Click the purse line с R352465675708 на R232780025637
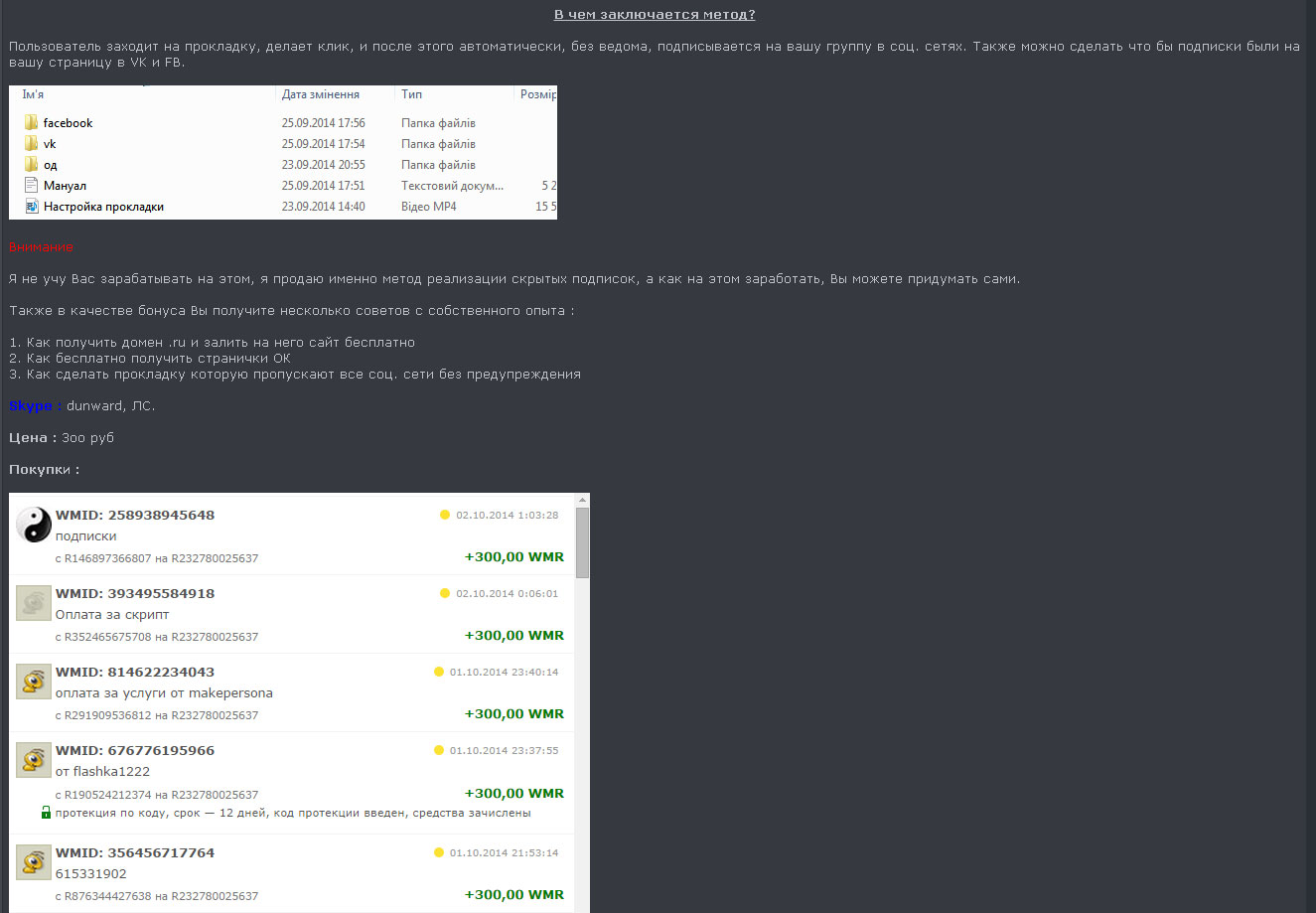Screen dimensions: 1316x913 point(157,637)
